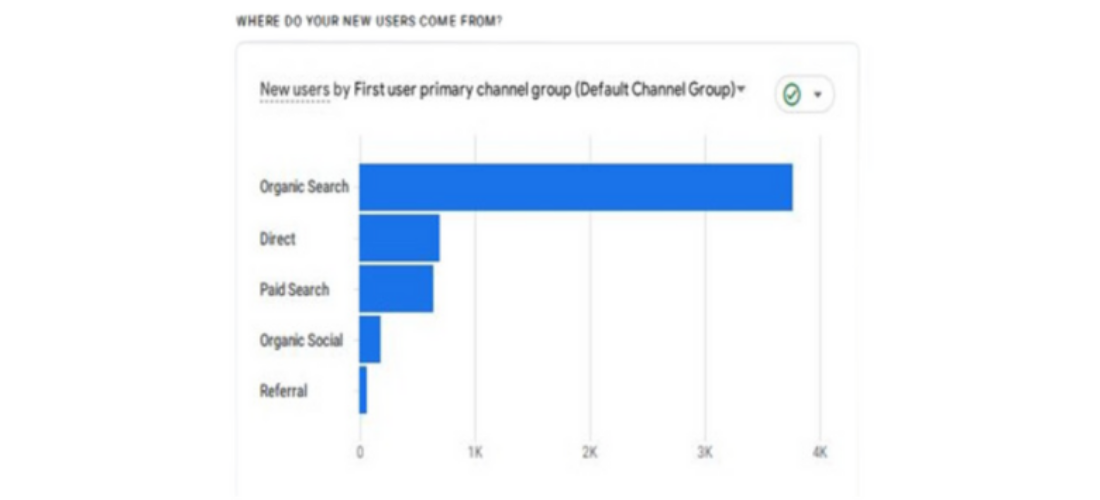Click the 3K axis tick label
The height and width of the screenshot is (500, 1100).
click(705, 452)
